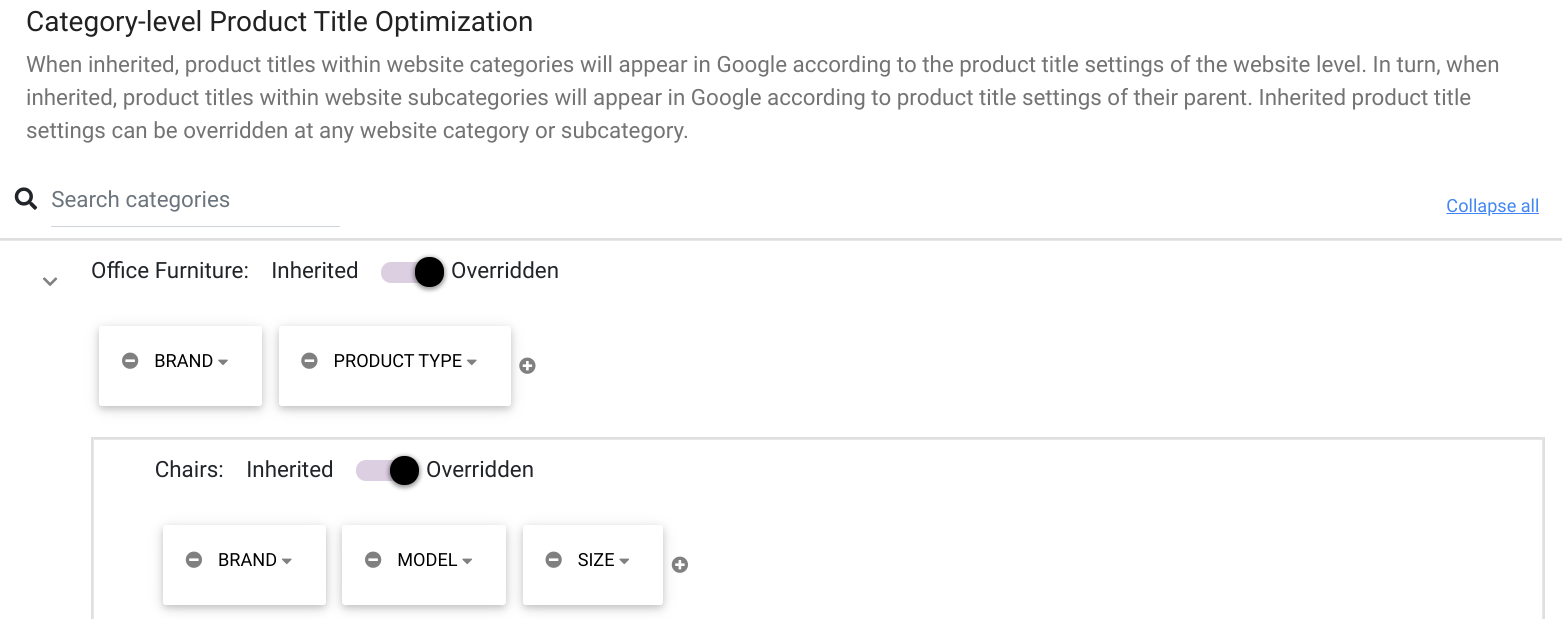Remove BRAND attribute from Chairs row
The width and height of the screenshot is (1562, 619).
click(194, 560)
